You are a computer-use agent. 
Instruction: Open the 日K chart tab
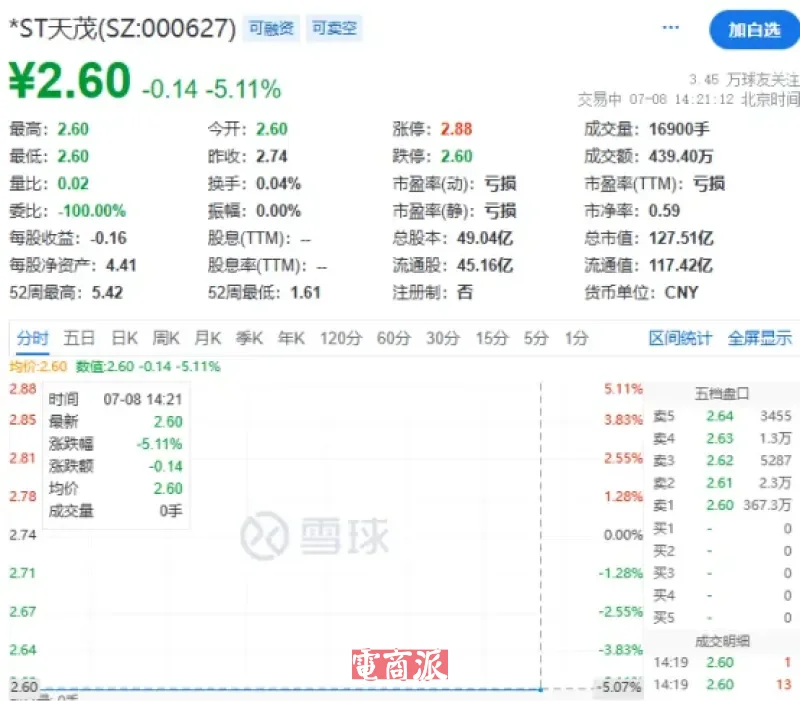(x=124, y=338)
